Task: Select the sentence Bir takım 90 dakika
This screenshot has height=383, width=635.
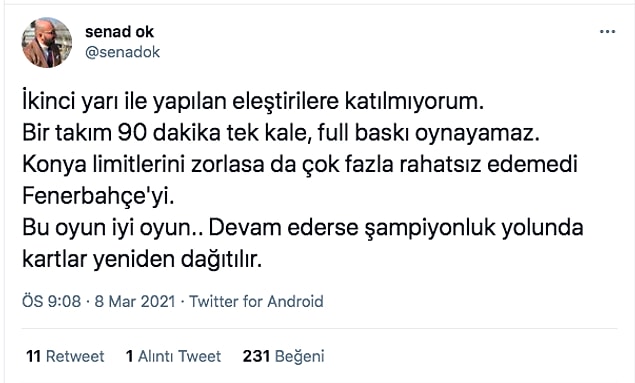Action: [x=281, y=133]
